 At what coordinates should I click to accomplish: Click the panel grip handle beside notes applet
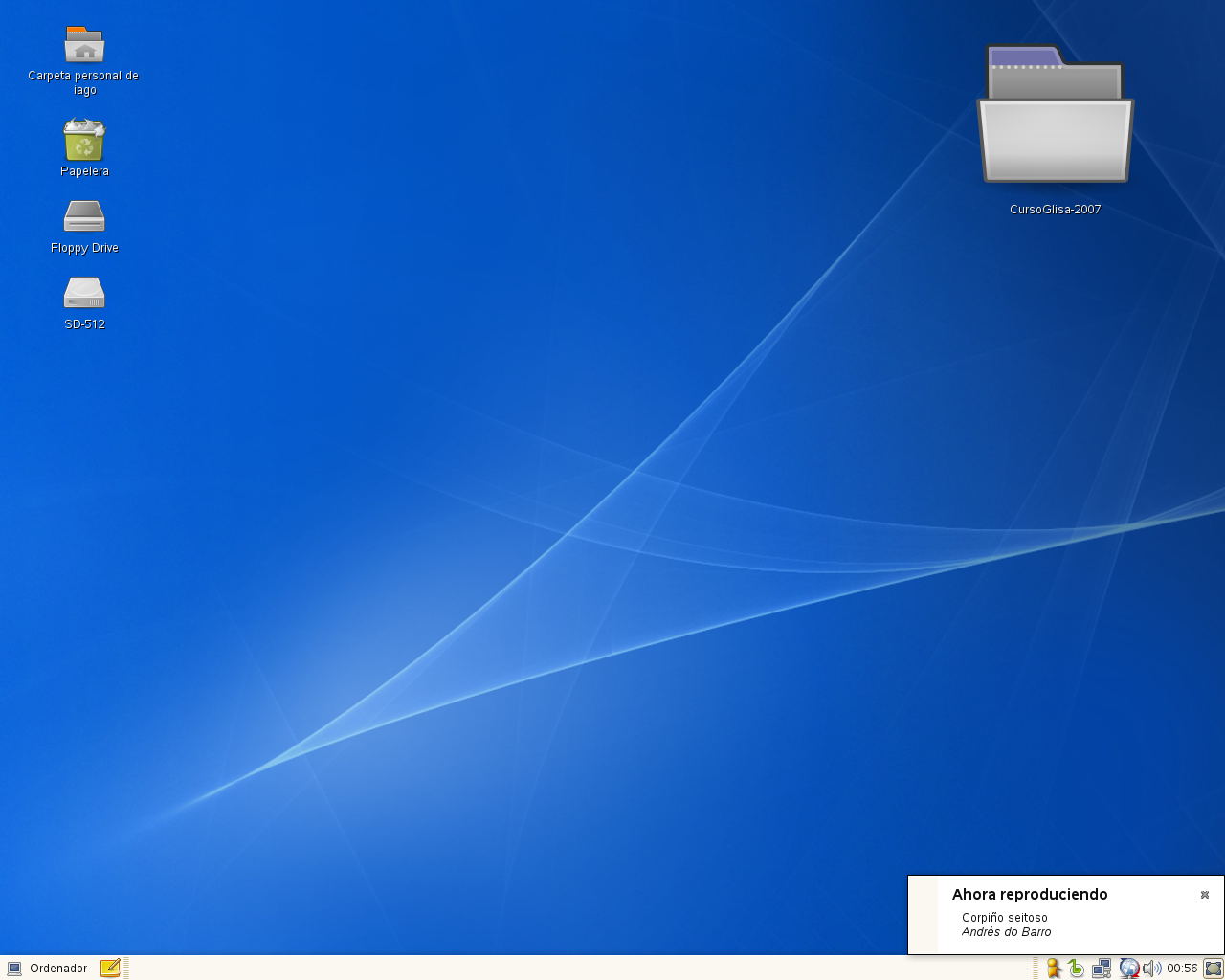[x=126, y=969]
